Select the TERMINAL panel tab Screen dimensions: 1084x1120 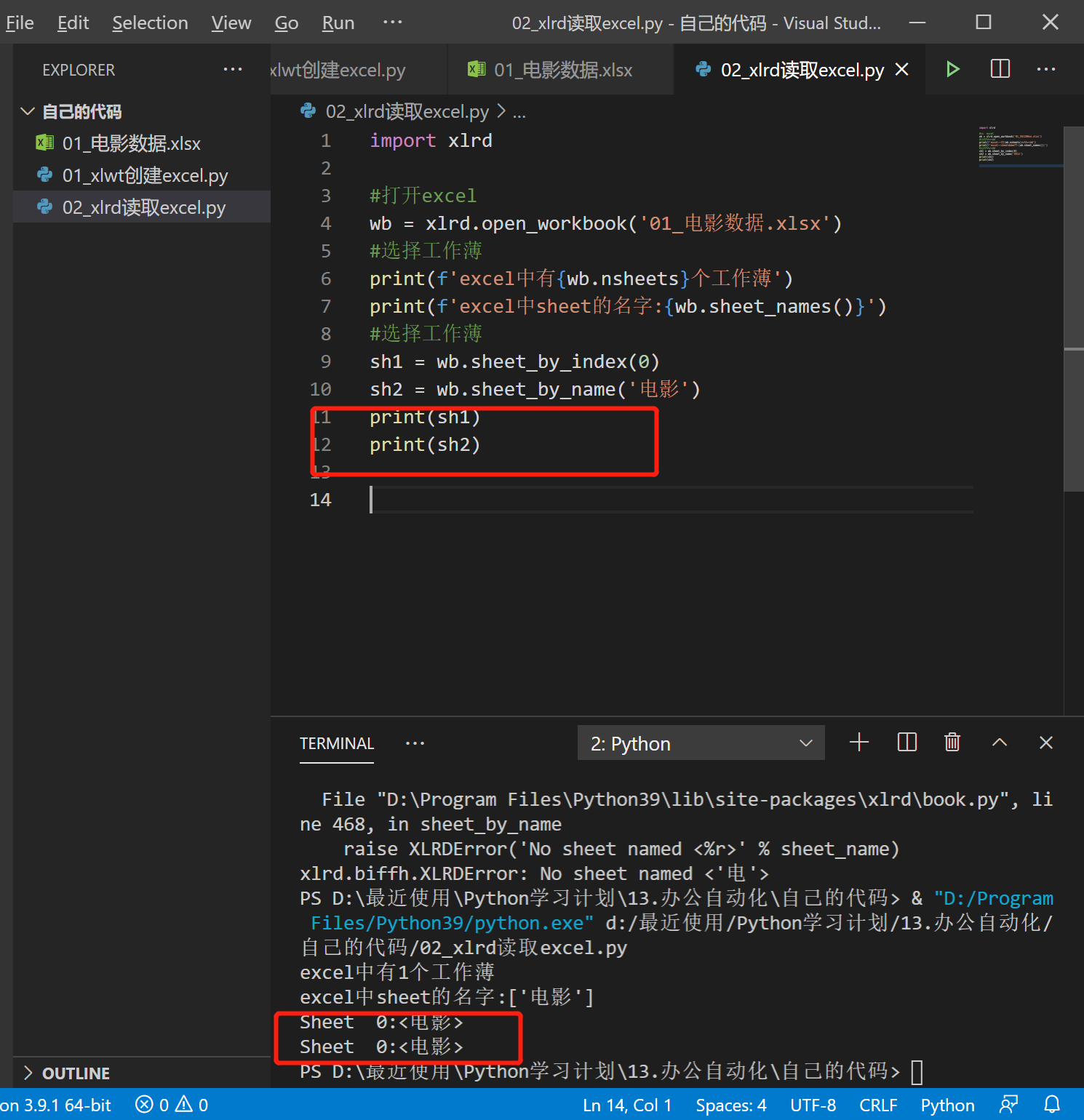(337, 743)
